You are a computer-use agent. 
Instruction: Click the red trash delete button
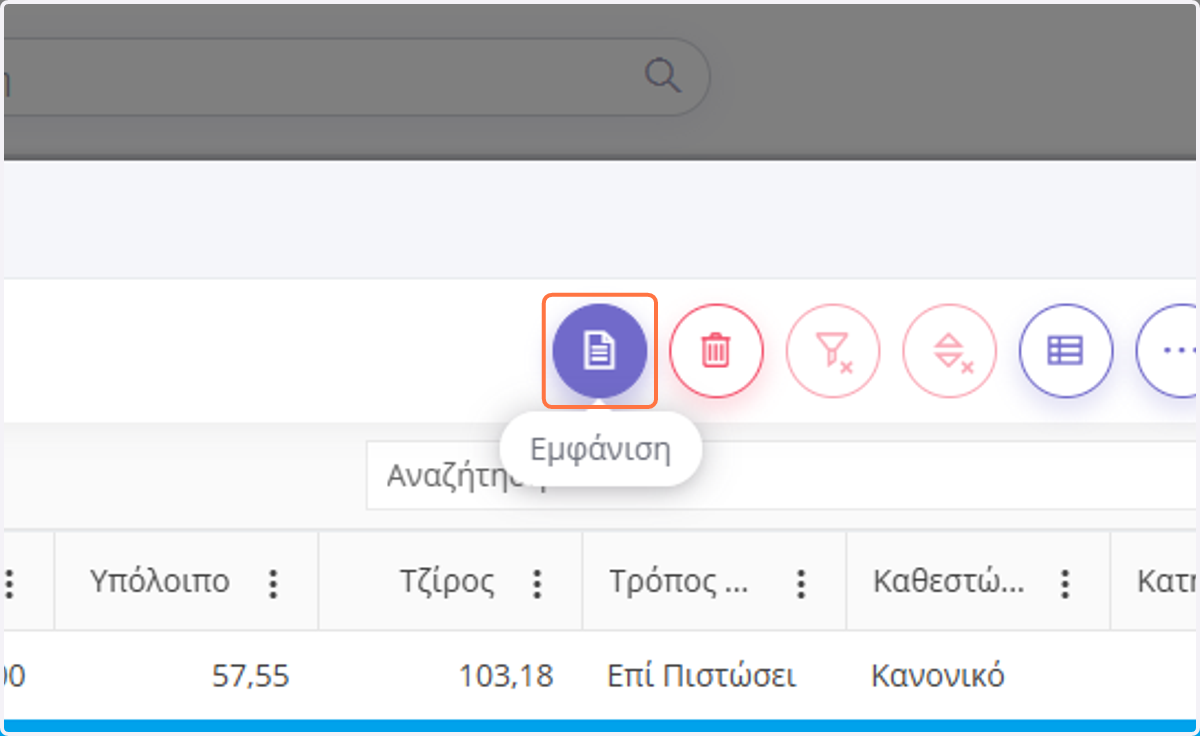point(716,351)
